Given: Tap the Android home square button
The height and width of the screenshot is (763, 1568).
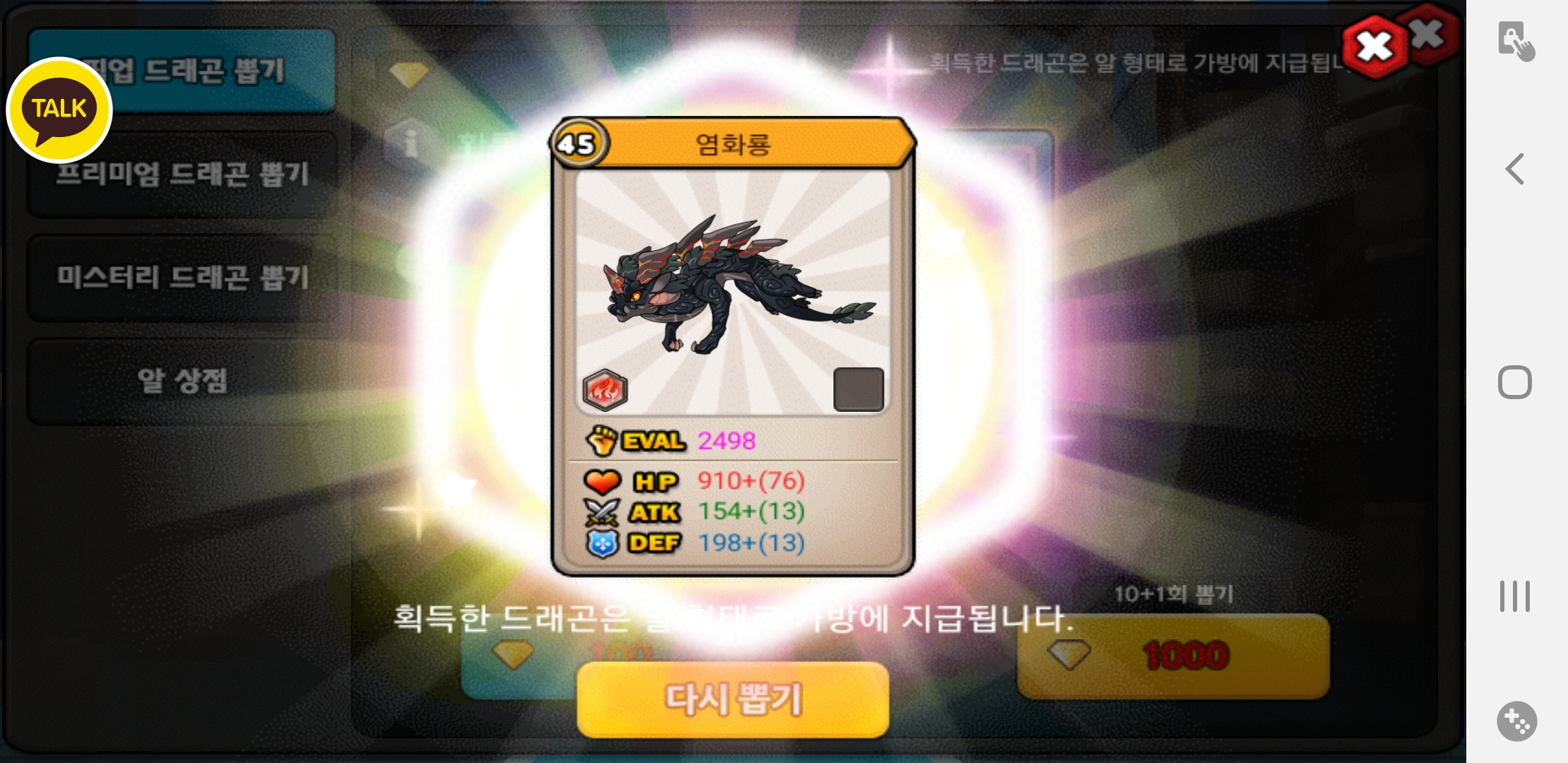Looking at the screenshot, I should click(1514, 382).
